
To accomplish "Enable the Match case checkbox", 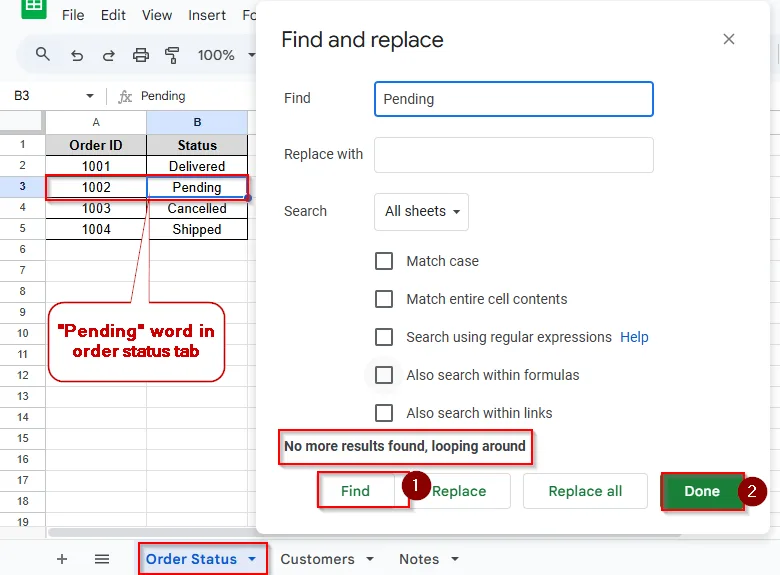I will click(x=384, y=261).
